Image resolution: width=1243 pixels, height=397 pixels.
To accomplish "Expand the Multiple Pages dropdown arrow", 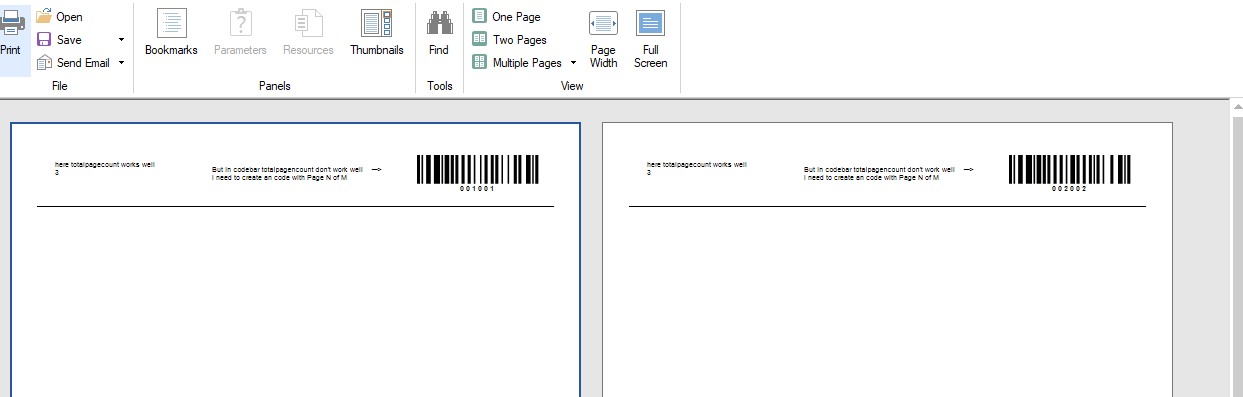I will [x=573, y=63].
